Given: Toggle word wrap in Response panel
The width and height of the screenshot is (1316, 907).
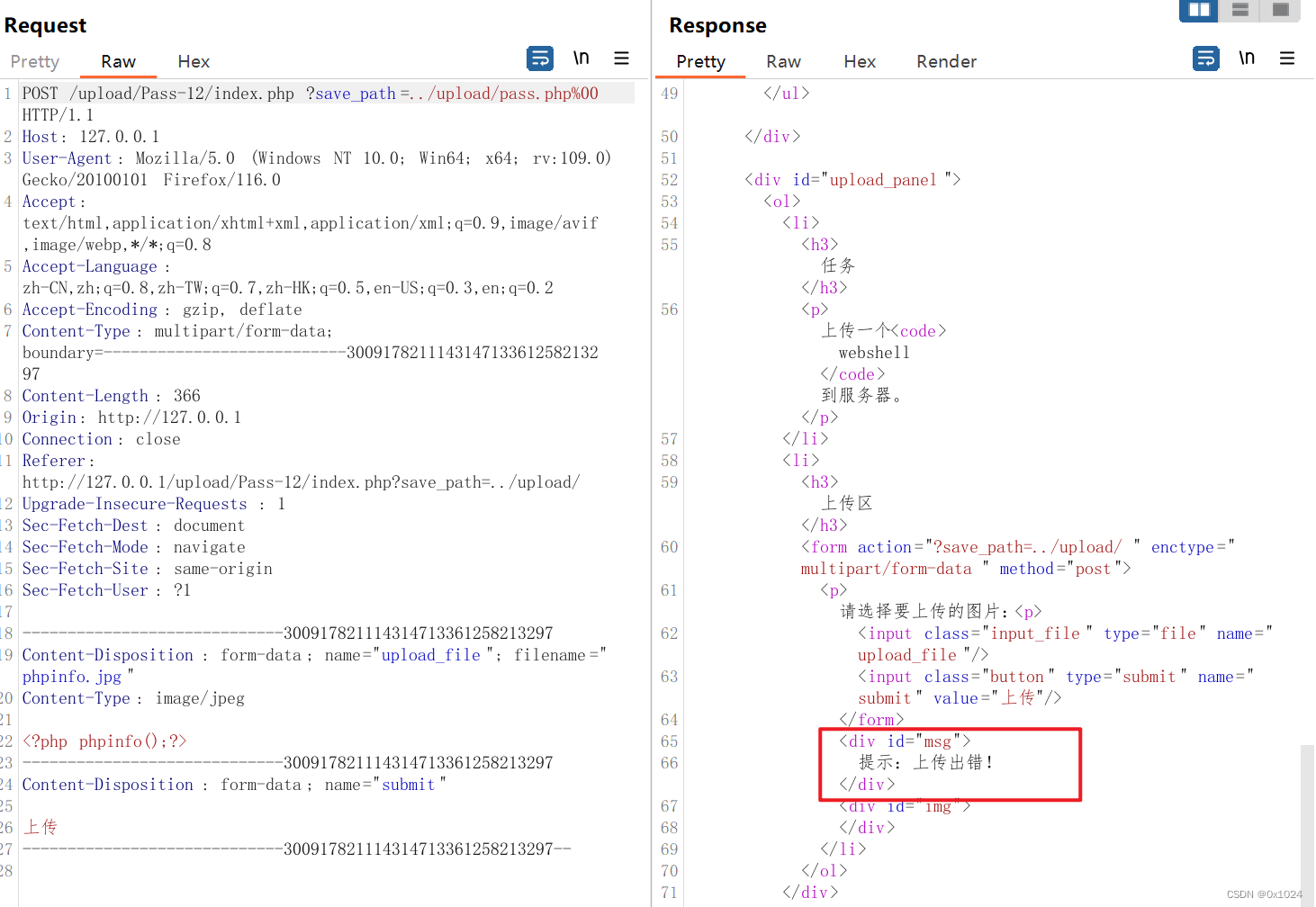Looking at the screenshot, I should [x=1206, y=58].
